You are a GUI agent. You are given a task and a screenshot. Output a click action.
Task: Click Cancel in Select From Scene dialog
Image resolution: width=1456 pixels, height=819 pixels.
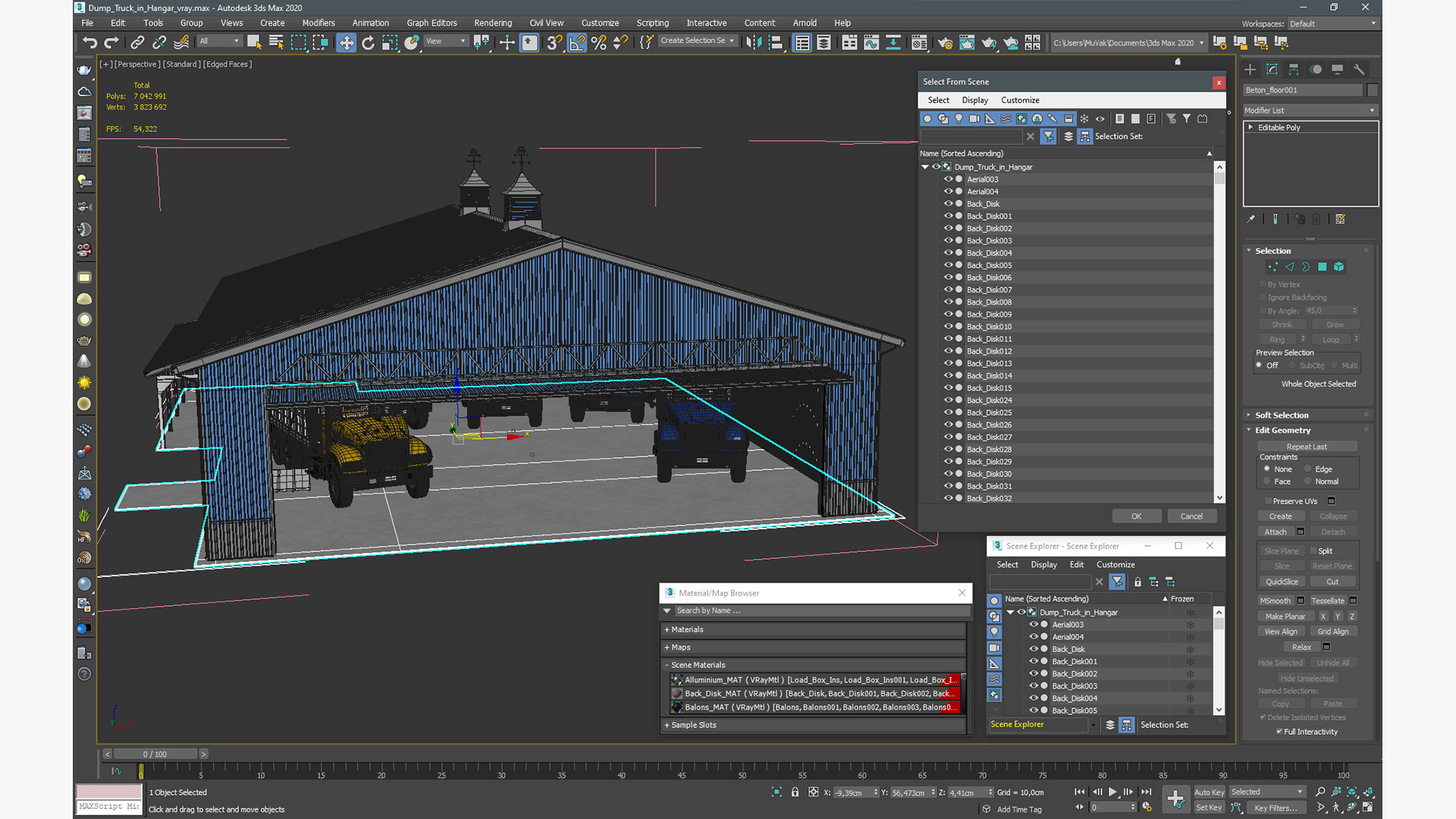click(x=1191, y=516)
